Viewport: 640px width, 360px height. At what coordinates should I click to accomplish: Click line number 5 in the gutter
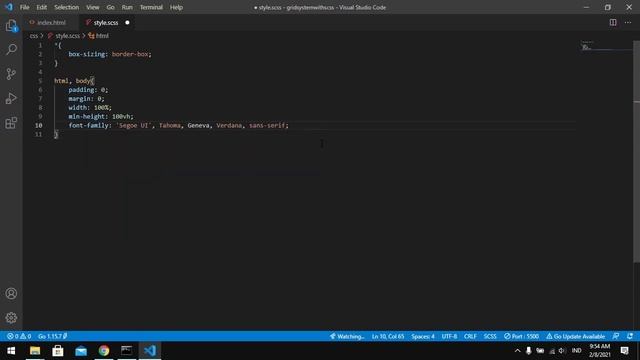point(40,81)
